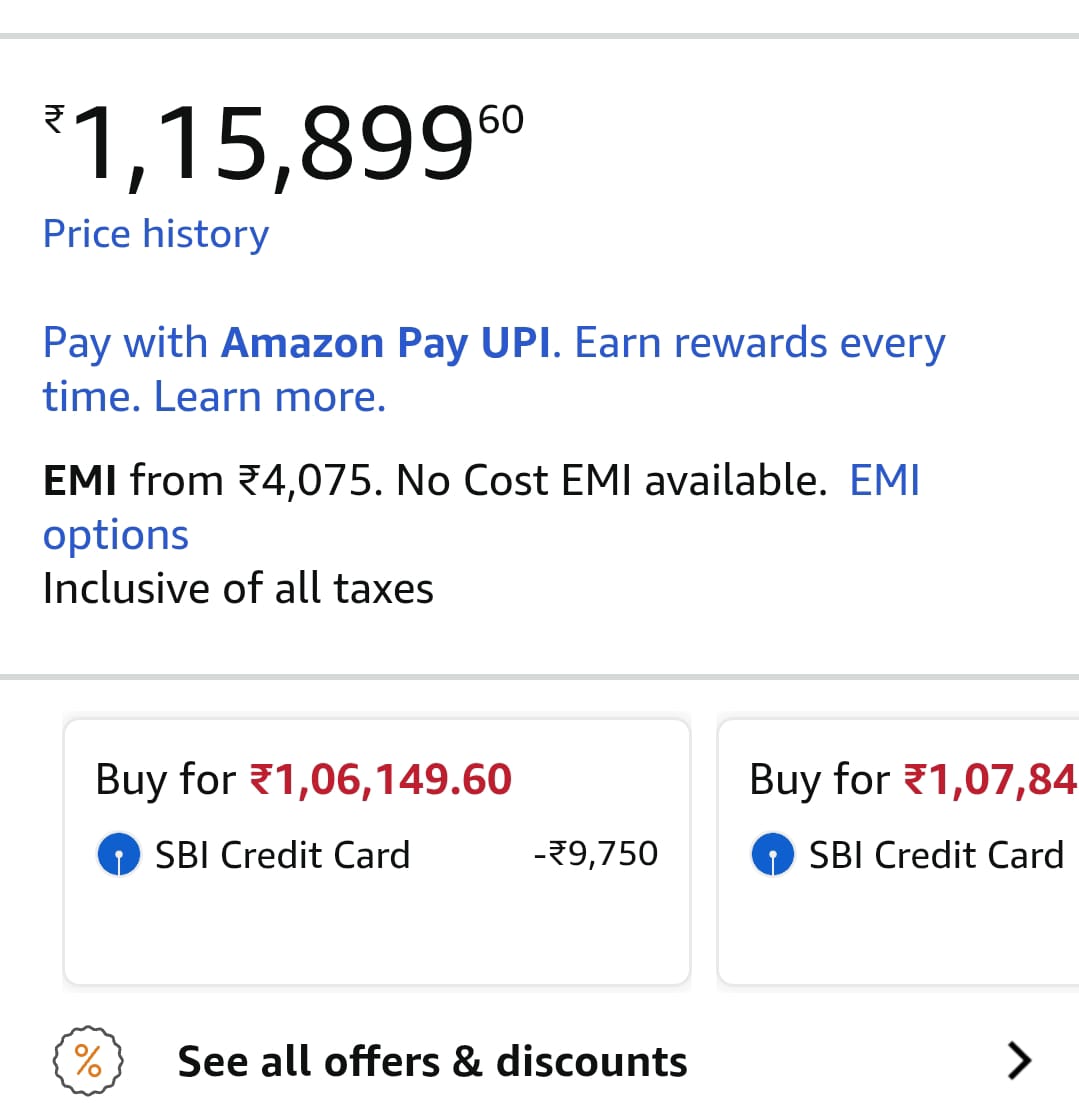The width and height of the screenshot is (1079, 1120).
Task: Open the Price history link
Action: [x=155, y=234]
